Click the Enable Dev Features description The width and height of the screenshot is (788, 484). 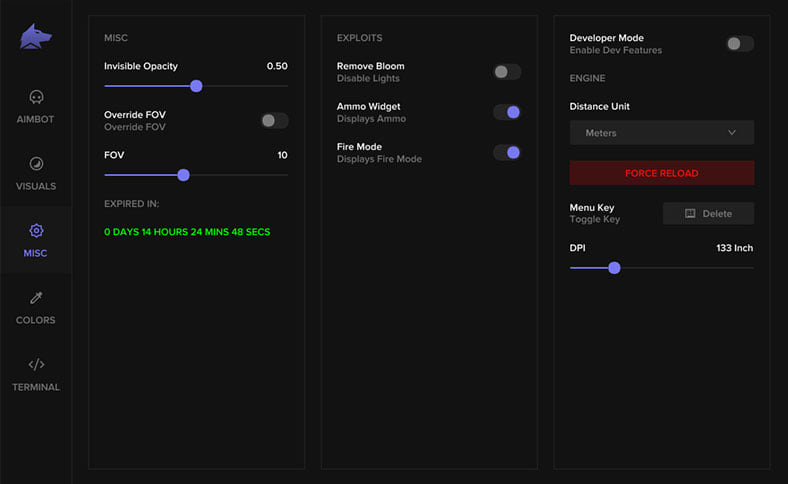tap(616, 50)
